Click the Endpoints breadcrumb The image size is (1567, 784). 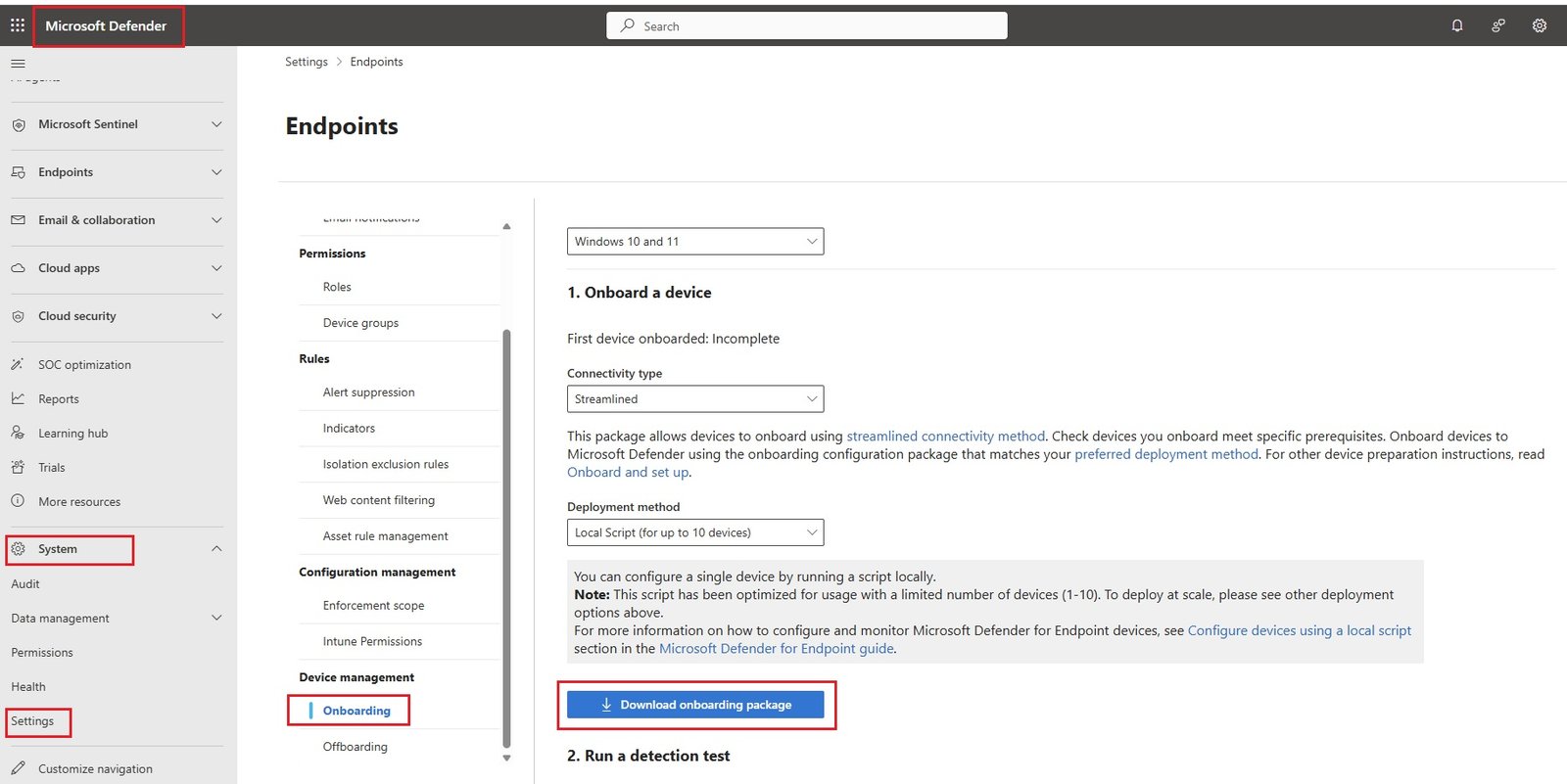[377, 62]
